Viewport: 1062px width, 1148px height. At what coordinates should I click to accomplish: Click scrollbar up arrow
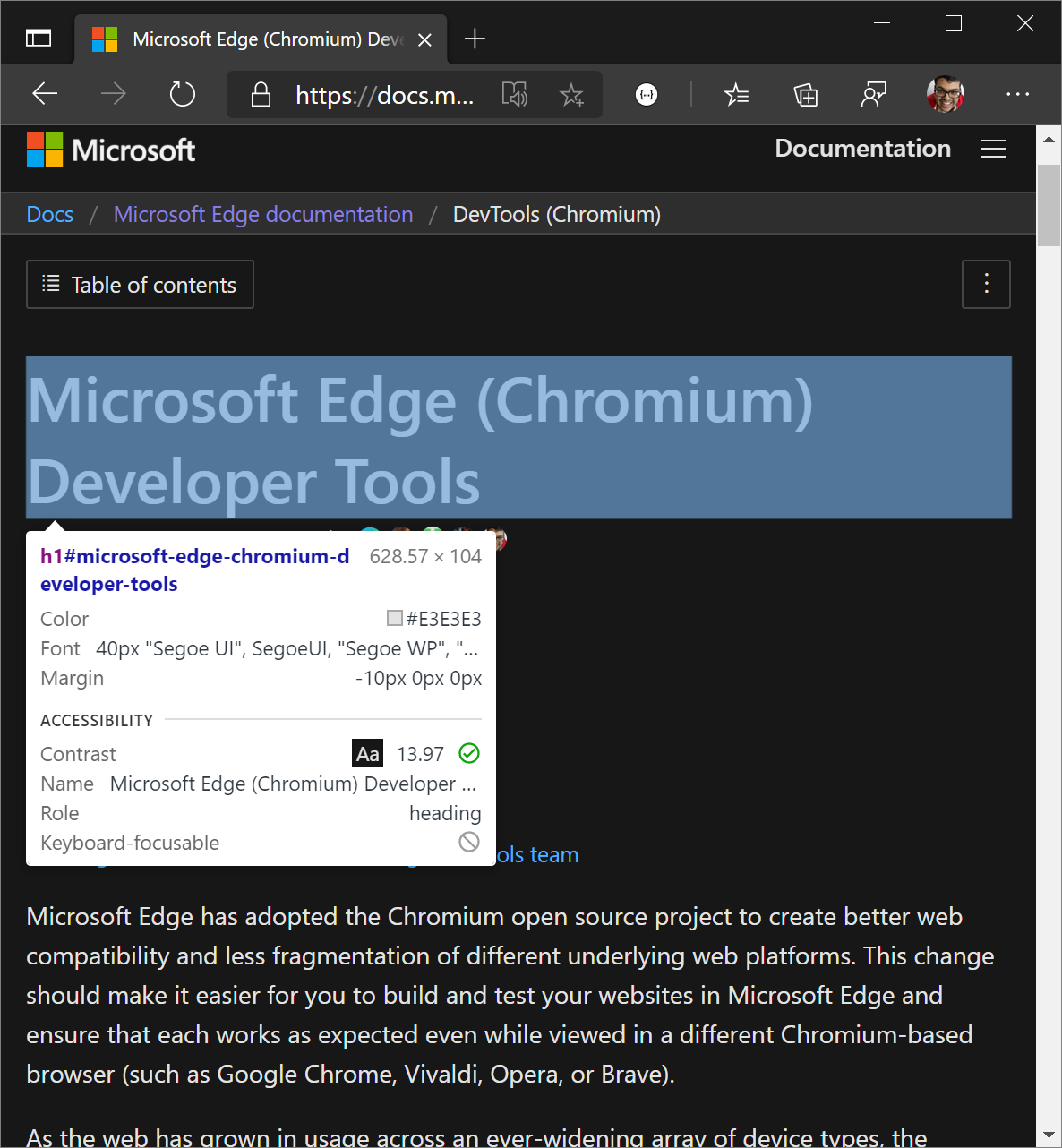point(1049,139)
